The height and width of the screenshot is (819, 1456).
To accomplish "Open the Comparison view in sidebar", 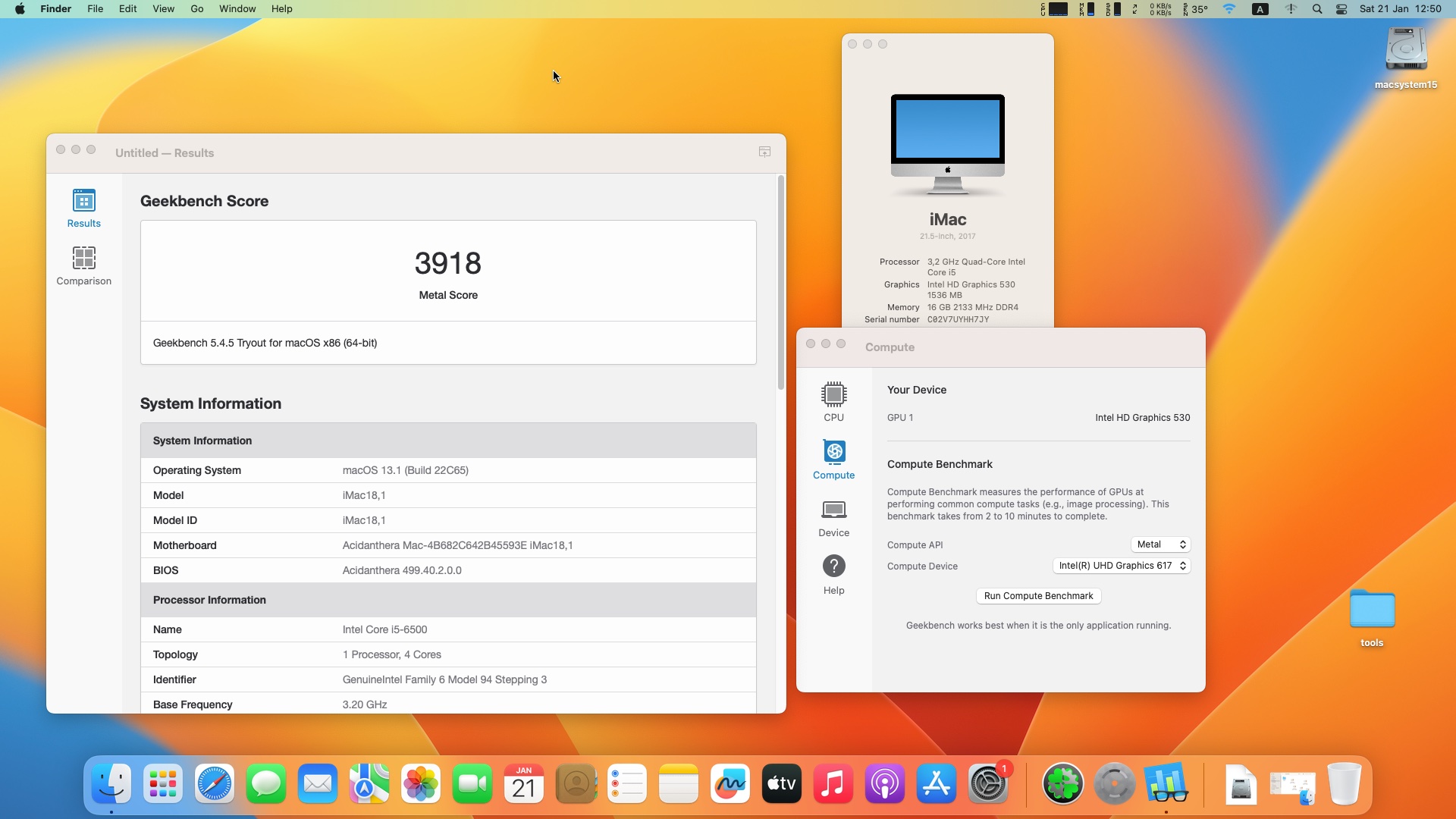I will tap(83, 265).
